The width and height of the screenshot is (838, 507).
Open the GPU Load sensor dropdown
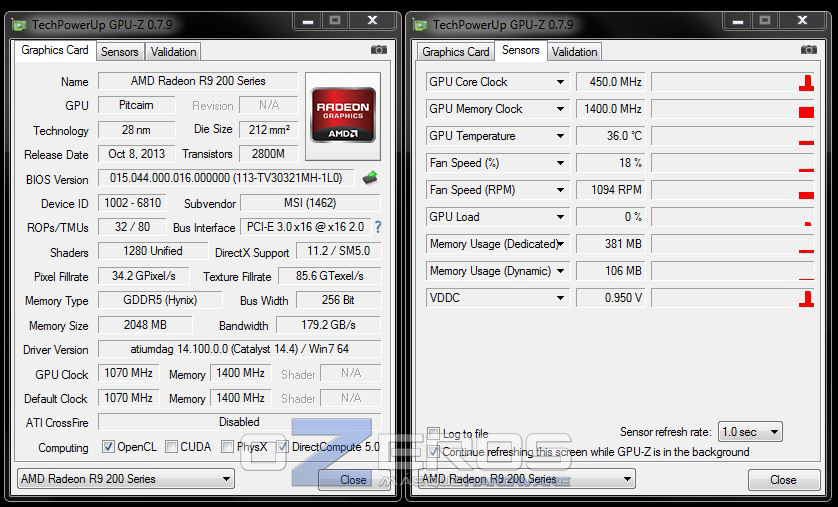(x=560, y=217)
